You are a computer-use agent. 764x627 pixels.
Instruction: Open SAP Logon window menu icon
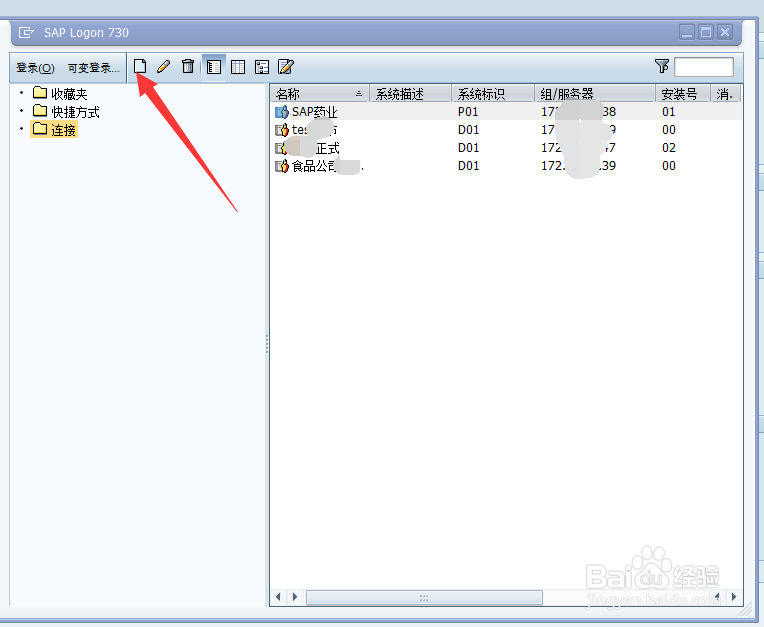[26, 33]
